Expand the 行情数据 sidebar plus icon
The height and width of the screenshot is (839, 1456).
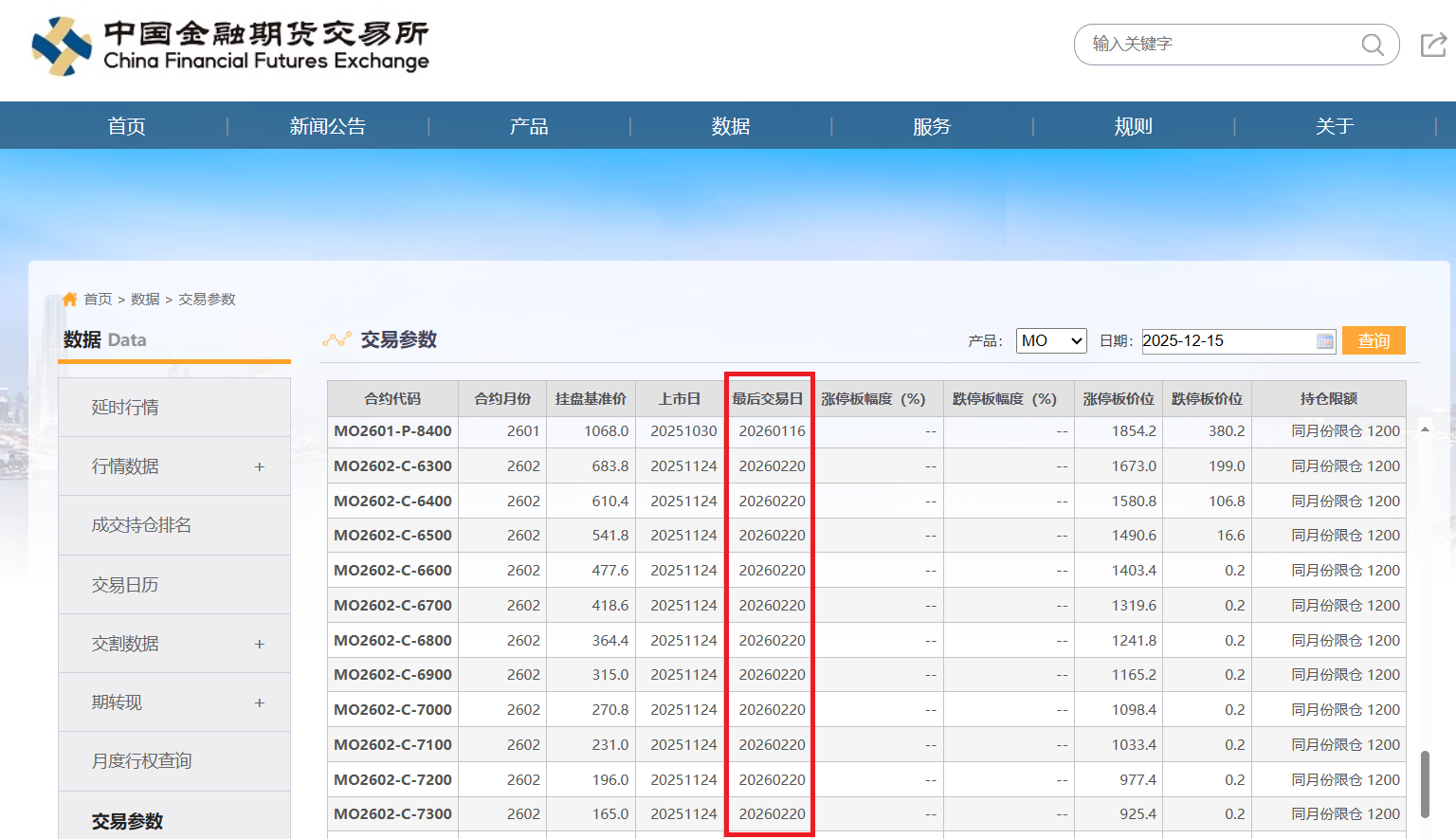click(259, 466)
